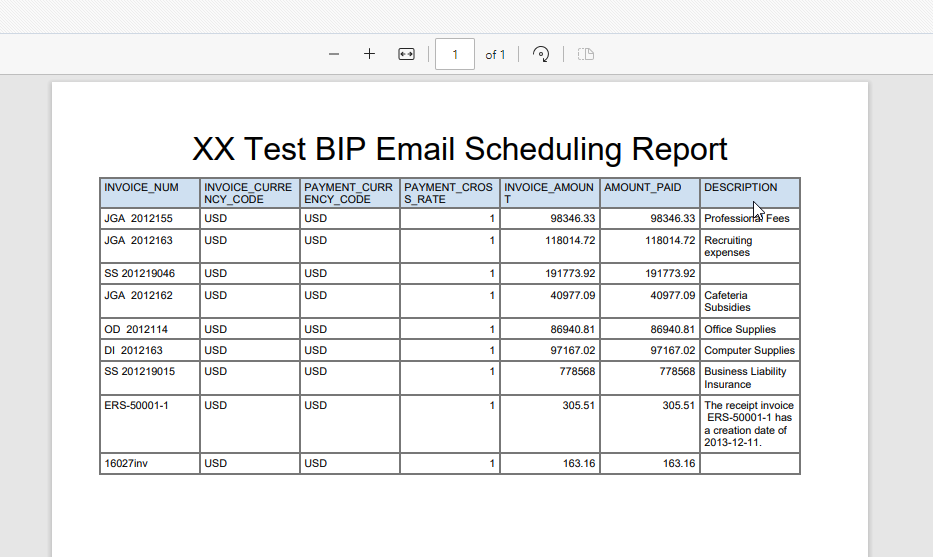
Task: Select the Office Supplies description
Action: click(740, 329)
